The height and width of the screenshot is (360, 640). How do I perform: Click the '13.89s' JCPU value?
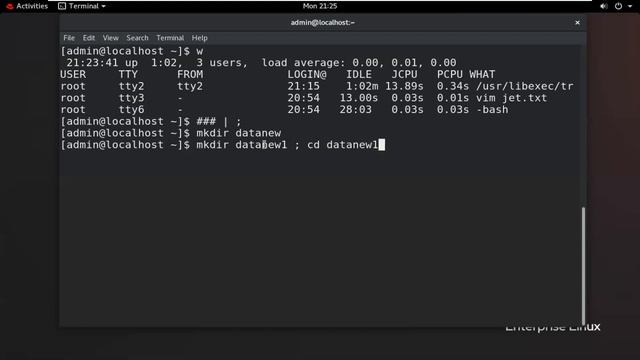404,86
